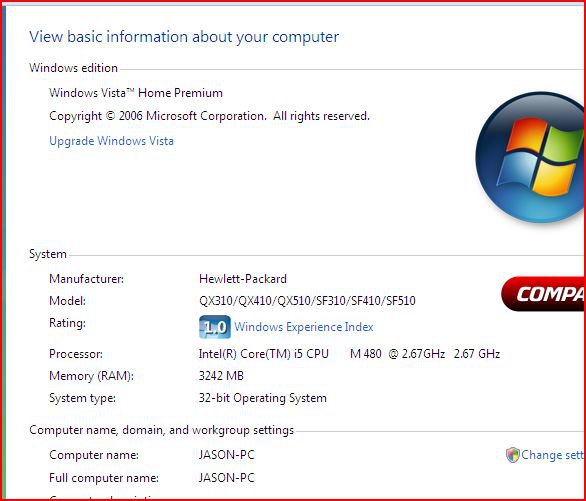Click the Change settings shield icon
This screenshot has height=501, width=586.
point(512,455)
